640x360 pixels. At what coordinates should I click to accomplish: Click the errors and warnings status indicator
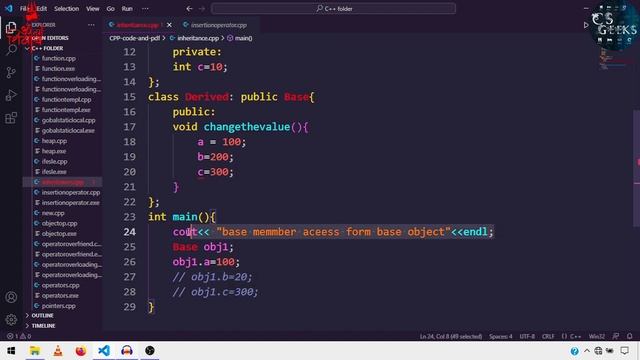coord(19,336)
